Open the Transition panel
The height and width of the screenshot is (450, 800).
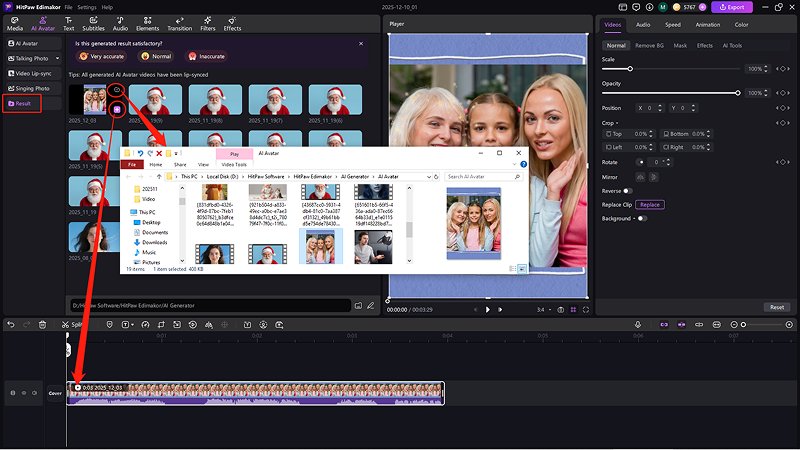tap(180, 24)
